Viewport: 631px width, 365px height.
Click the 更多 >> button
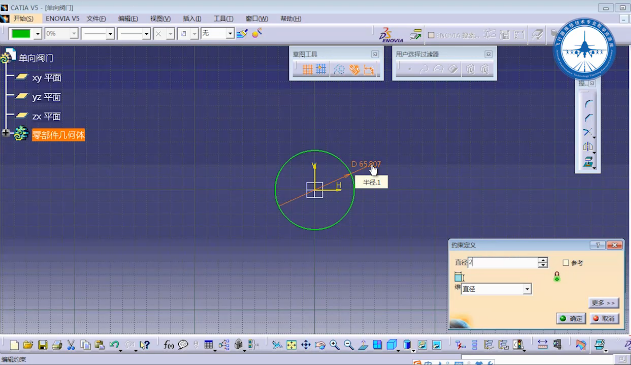pos(603,303)
